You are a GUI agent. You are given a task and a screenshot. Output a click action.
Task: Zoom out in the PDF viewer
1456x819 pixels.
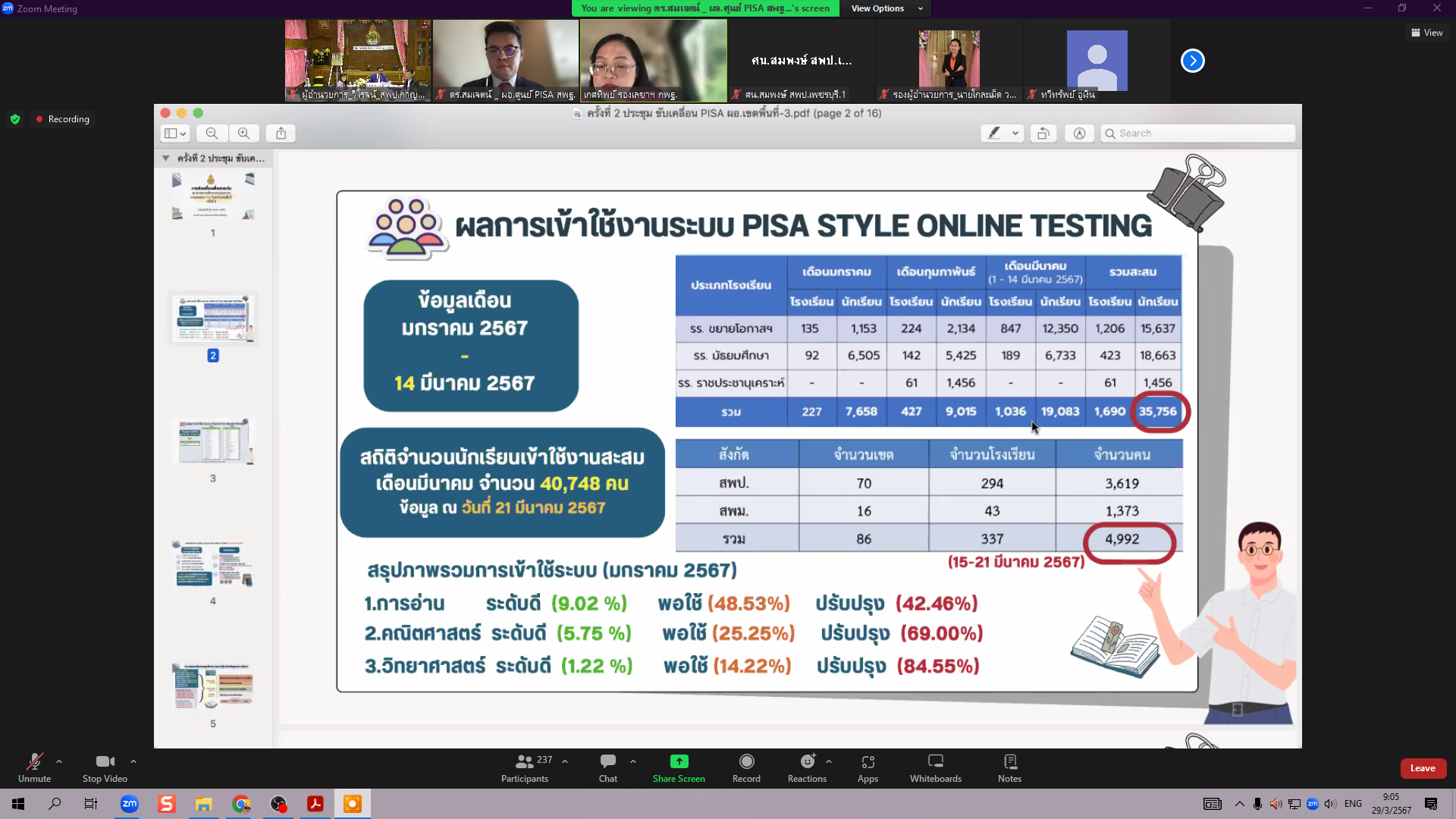point(212,133)
